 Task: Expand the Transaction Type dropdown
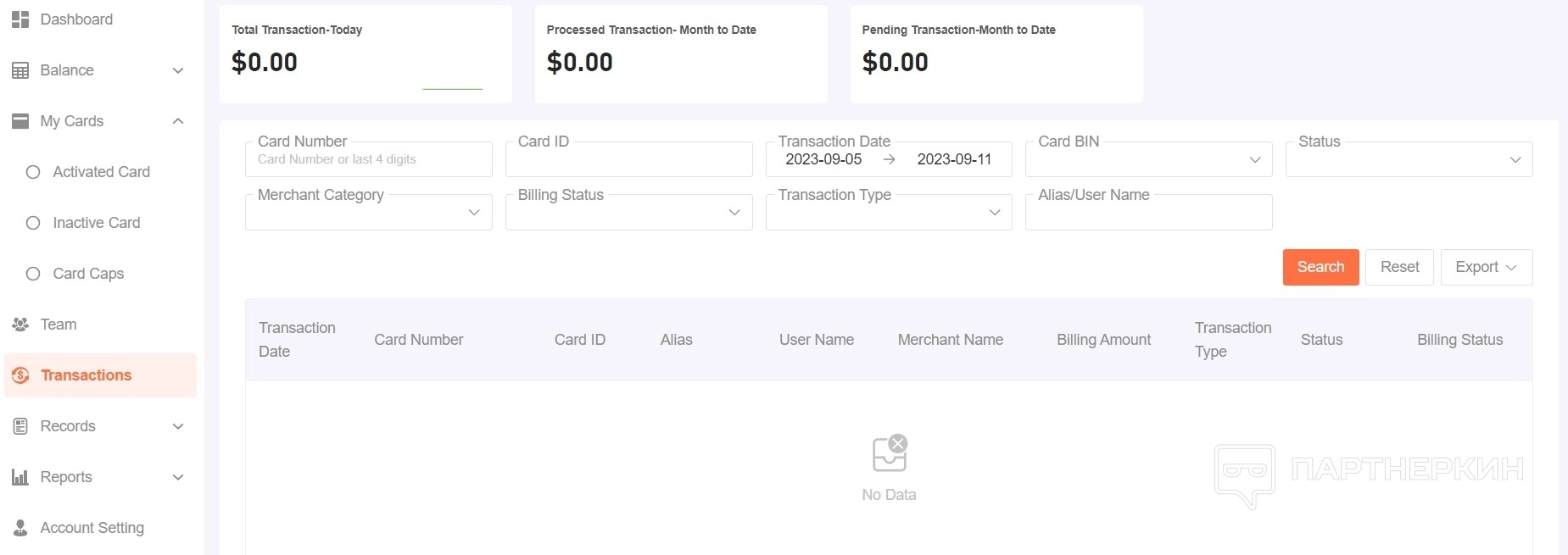(x=888, y=213)
